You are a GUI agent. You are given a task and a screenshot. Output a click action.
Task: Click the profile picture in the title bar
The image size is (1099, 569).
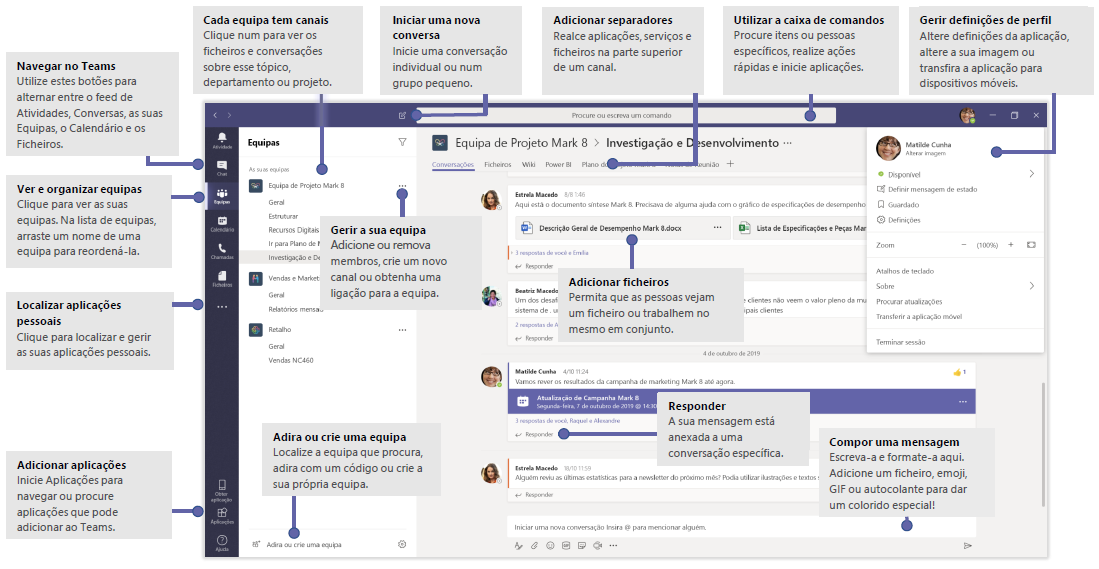(x=968, y=116)
